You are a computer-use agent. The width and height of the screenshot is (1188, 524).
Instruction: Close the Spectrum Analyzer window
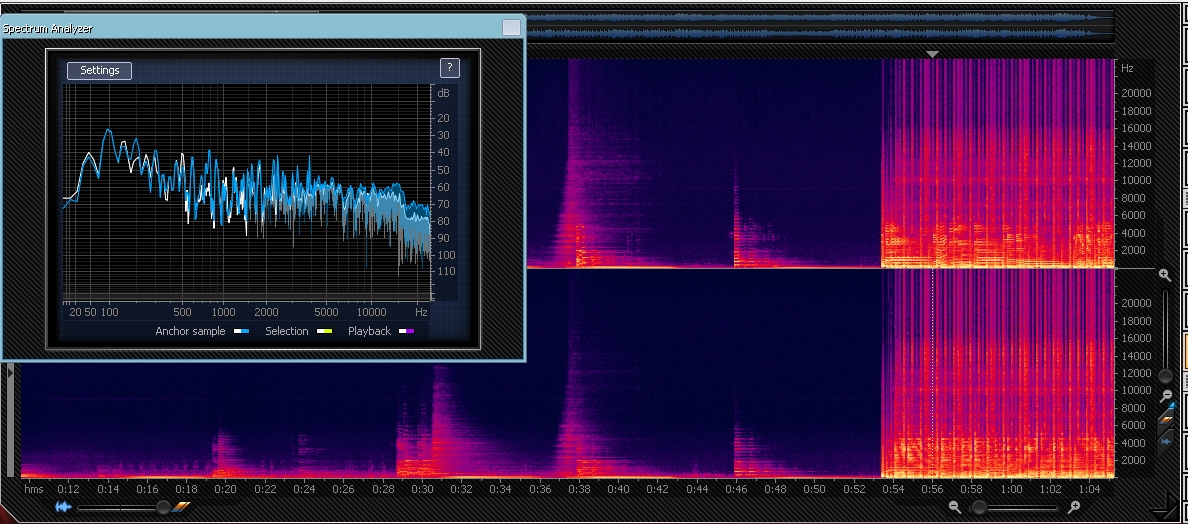[511, 28]
